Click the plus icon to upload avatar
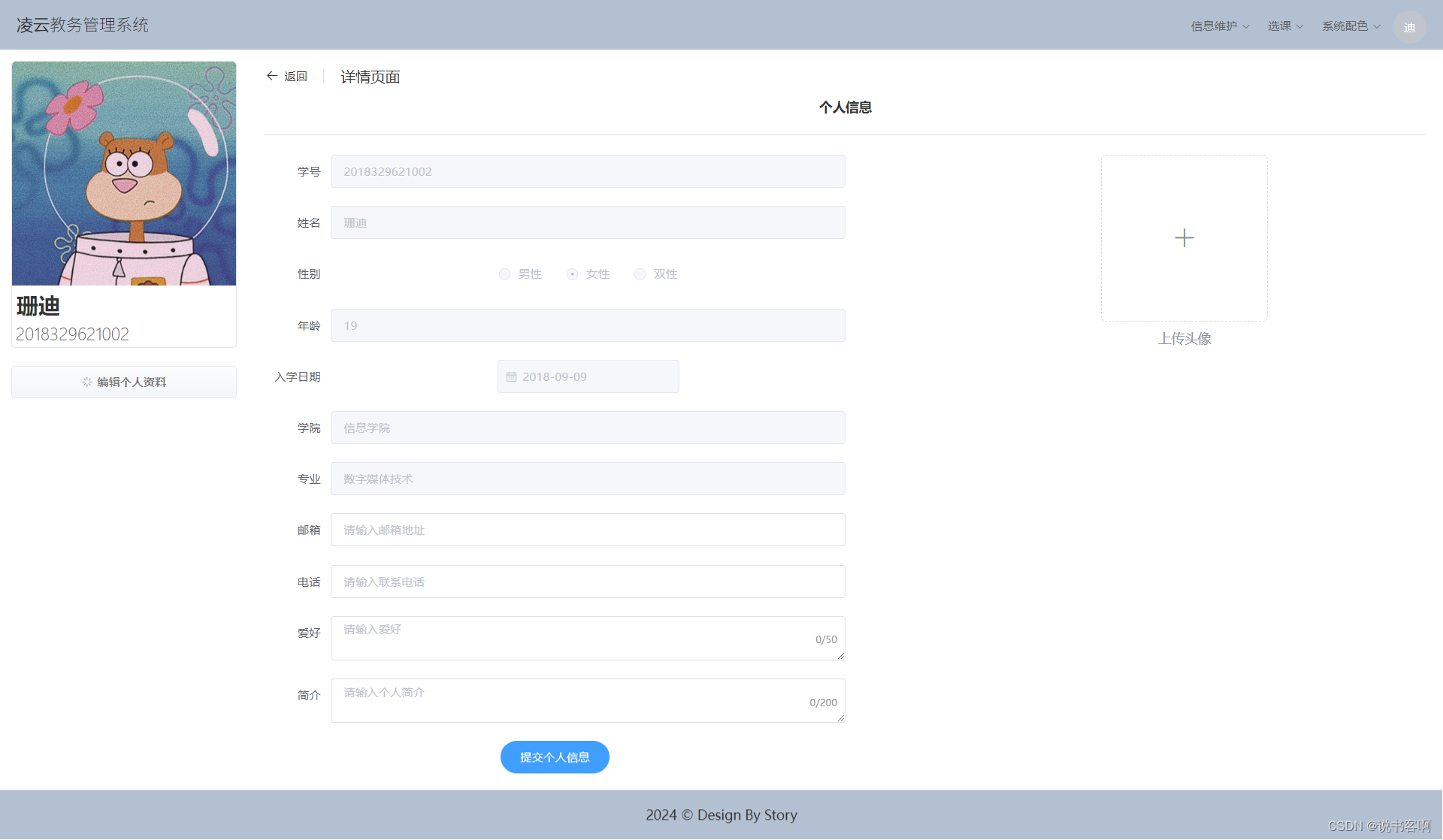 1184,238
